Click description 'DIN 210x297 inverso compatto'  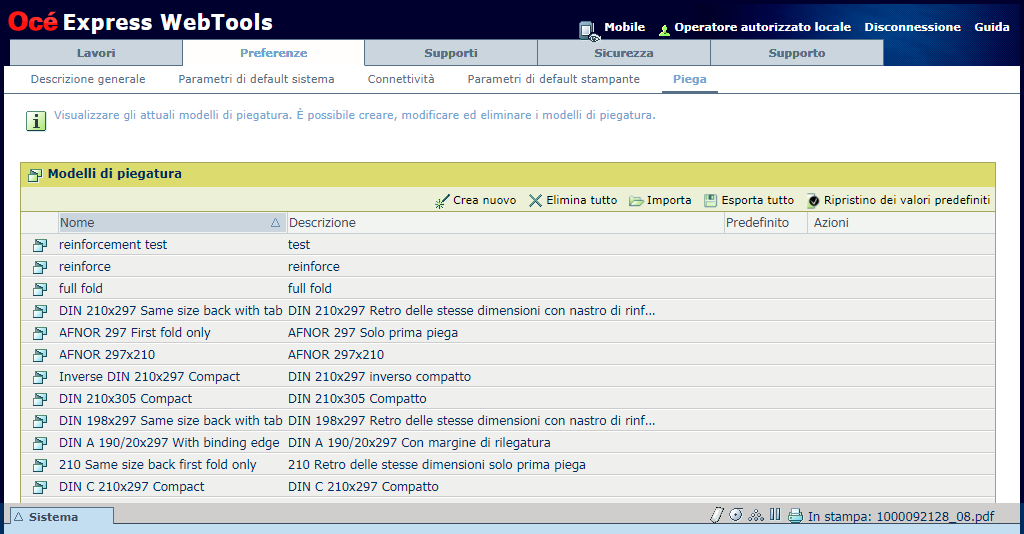379,376
